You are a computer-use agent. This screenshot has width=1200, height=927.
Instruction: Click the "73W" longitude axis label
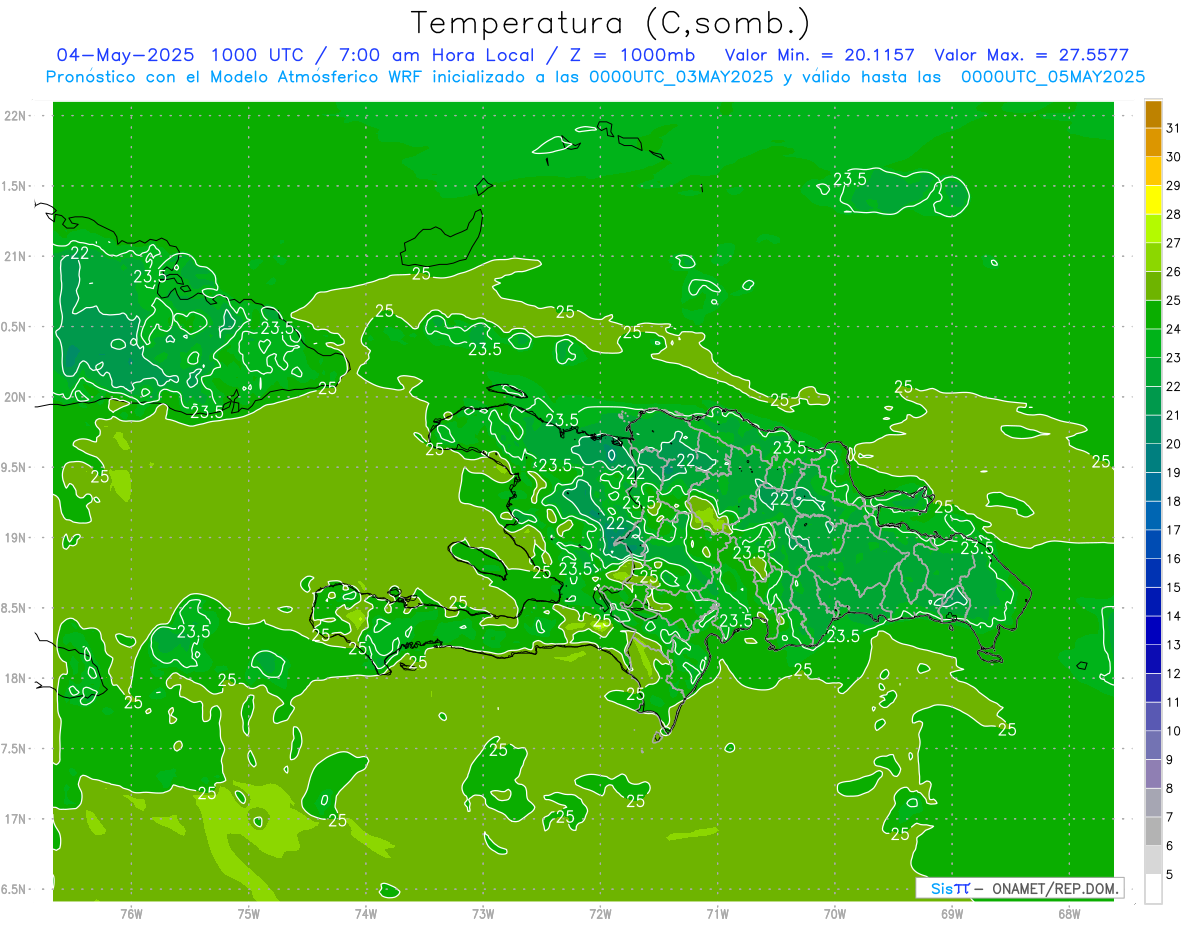483,913
